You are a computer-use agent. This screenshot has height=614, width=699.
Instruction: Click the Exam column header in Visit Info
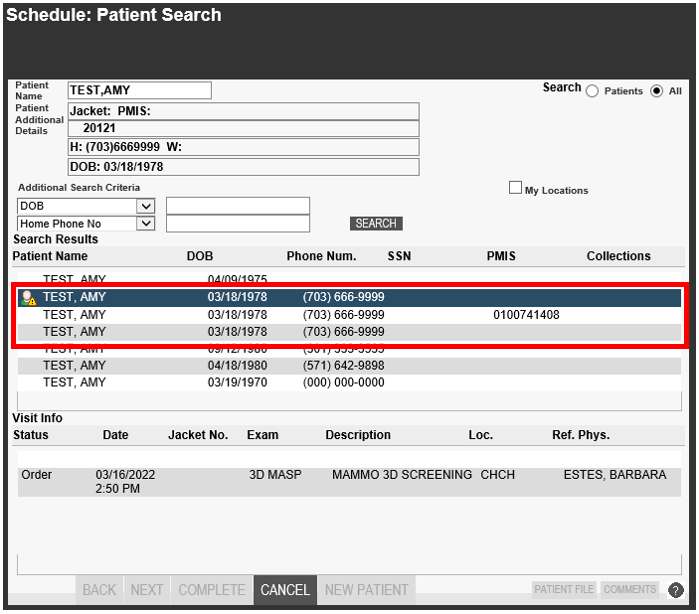(263, 435)
